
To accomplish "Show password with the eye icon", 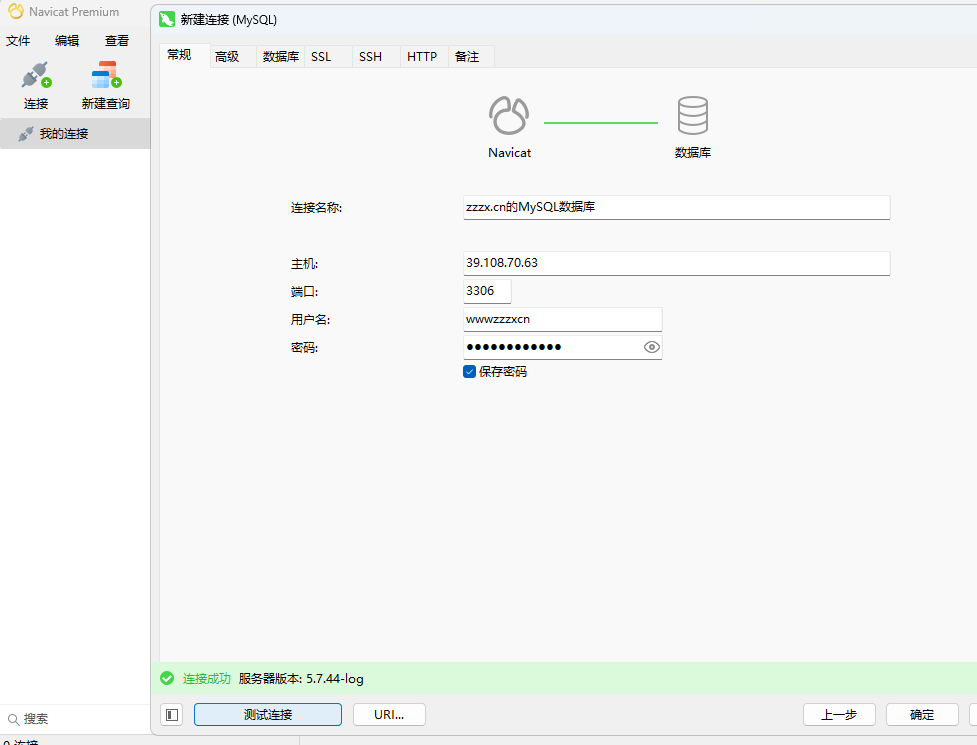I will pos(651,347).
